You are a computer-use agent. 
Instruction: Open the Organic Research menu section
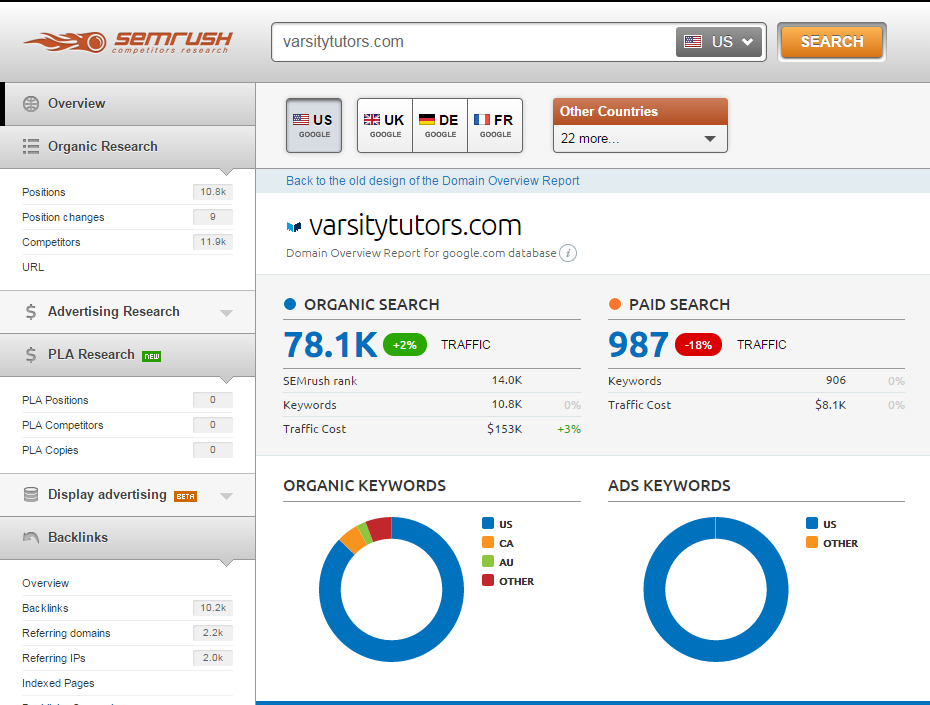point(128,146)
